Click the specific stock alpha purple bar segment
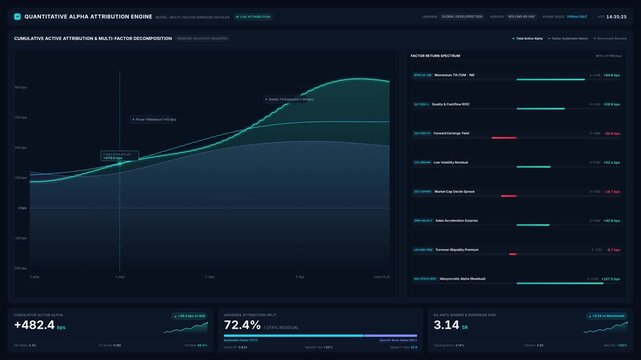Image resolution: width=641 pixels, height=360 pixels. (390, 335)
